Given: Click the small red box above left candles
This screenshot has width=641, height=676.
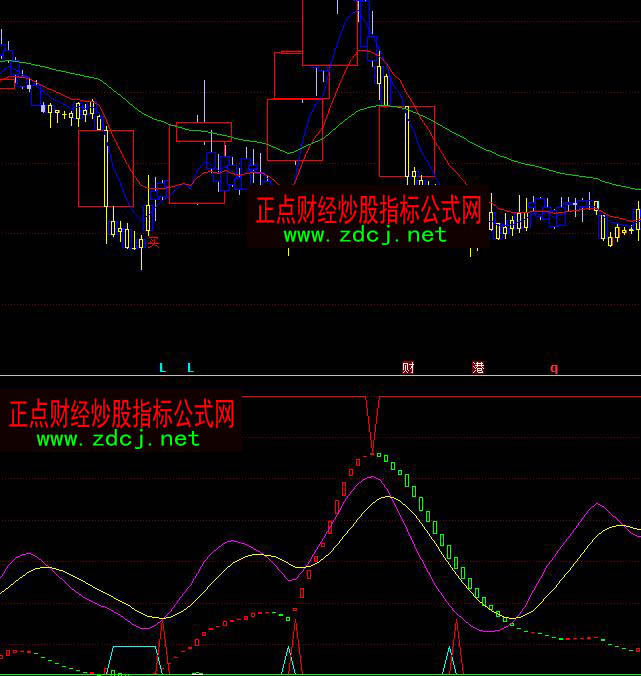Looking at the screenshot, I should tap(203, 131).
